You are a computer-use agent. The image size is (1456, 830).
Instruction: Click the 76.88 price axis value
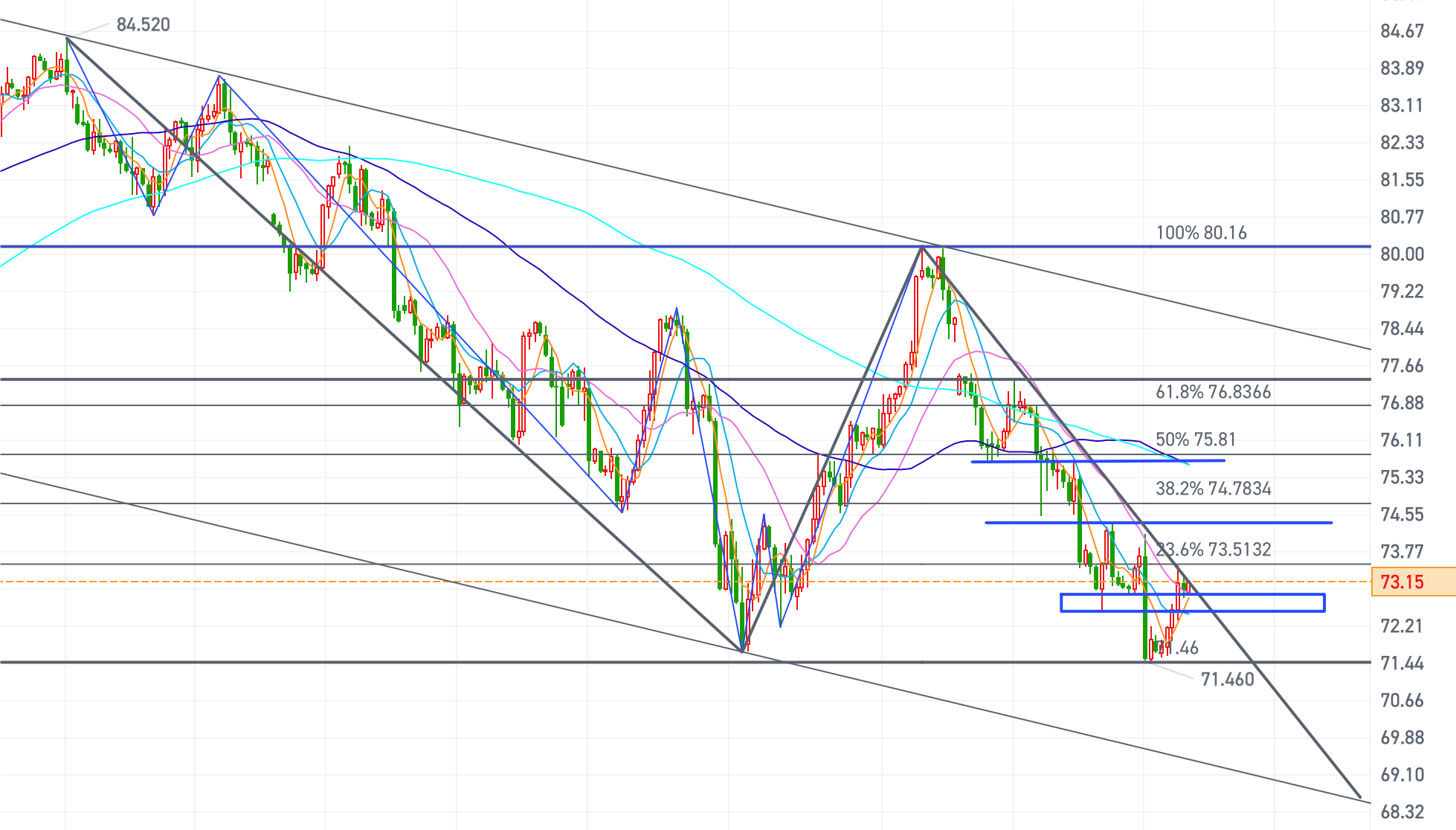coord(1402,403)
